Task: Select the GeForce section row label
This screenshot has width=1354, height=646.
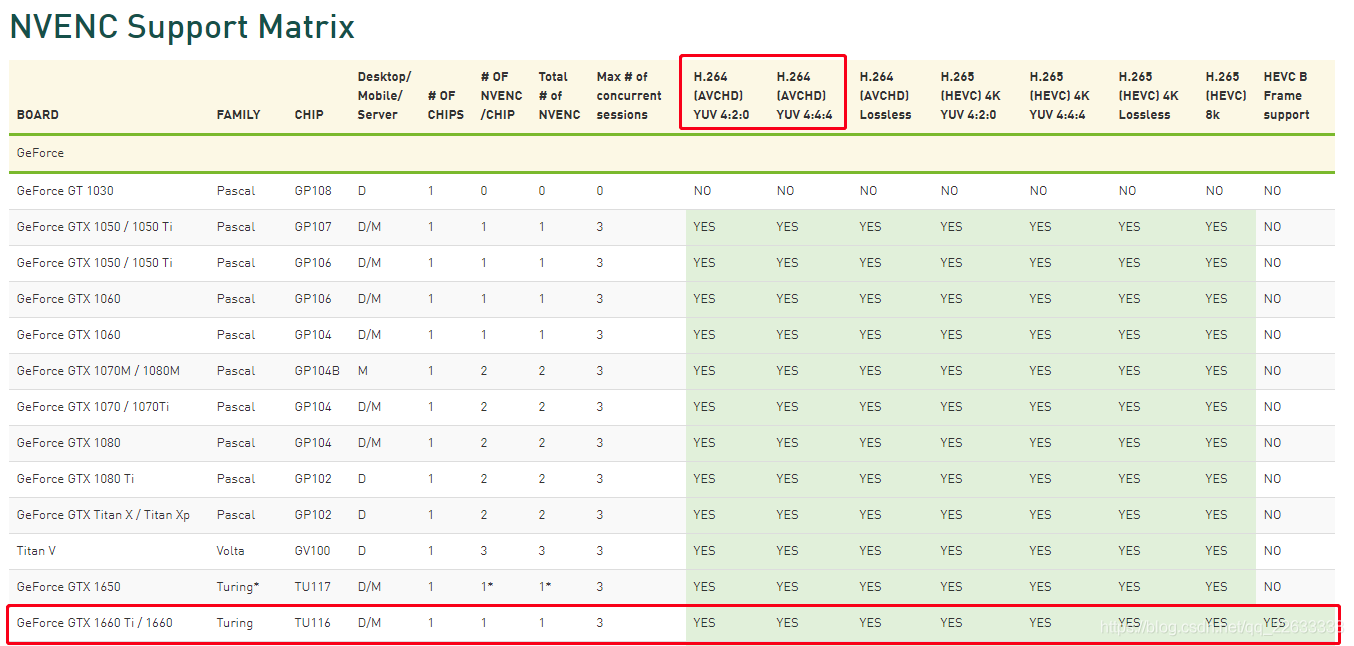Action: click(40, 153)
